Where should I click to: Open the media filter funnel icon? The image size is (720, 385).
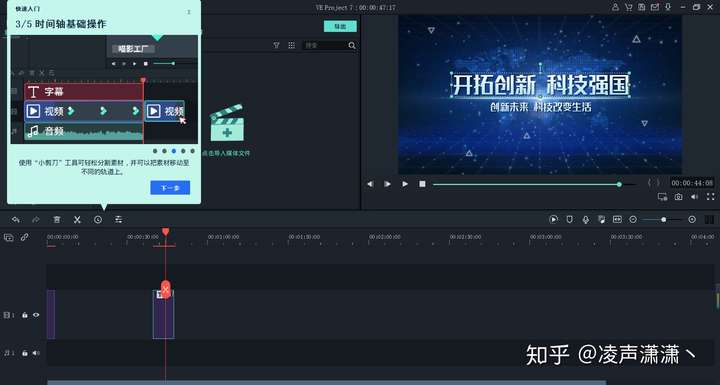click(x=276, y=45)
